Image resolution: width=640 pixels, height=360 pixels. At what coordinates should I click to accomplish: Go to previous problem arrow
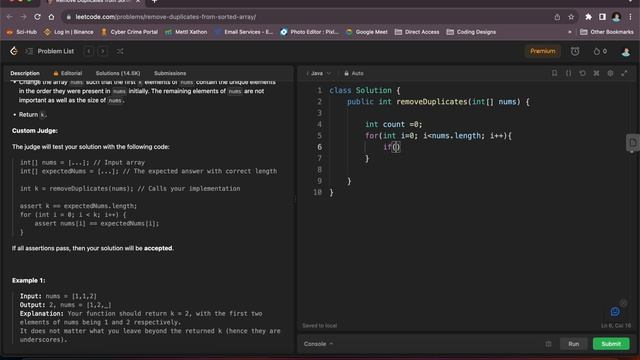89,51
